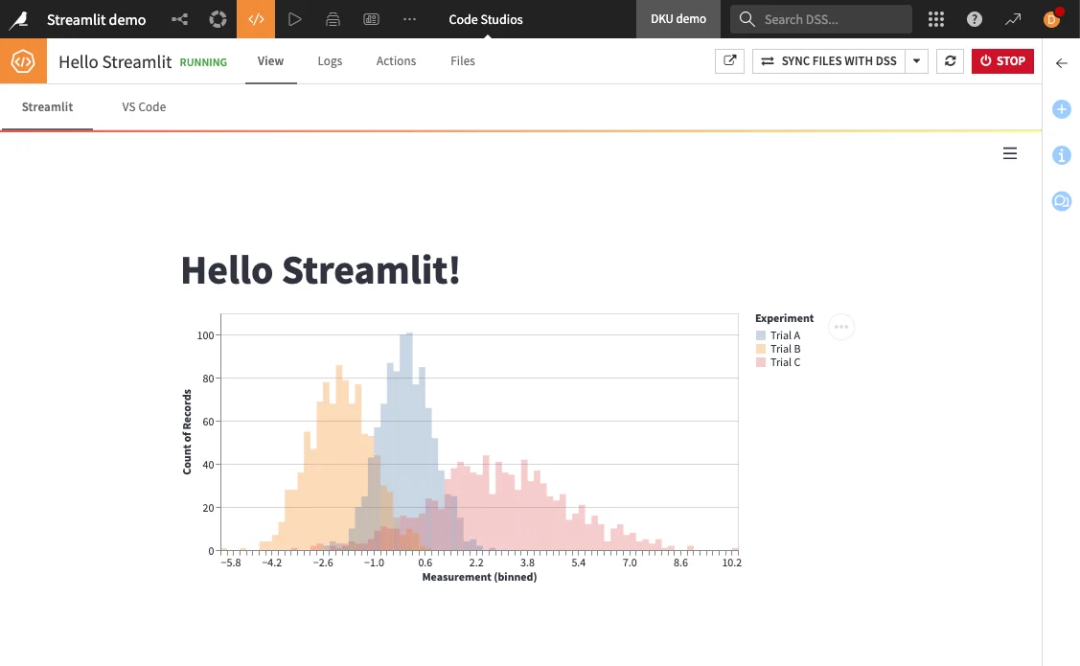
Task: Click the refresh view icon button
Action: 950,61
